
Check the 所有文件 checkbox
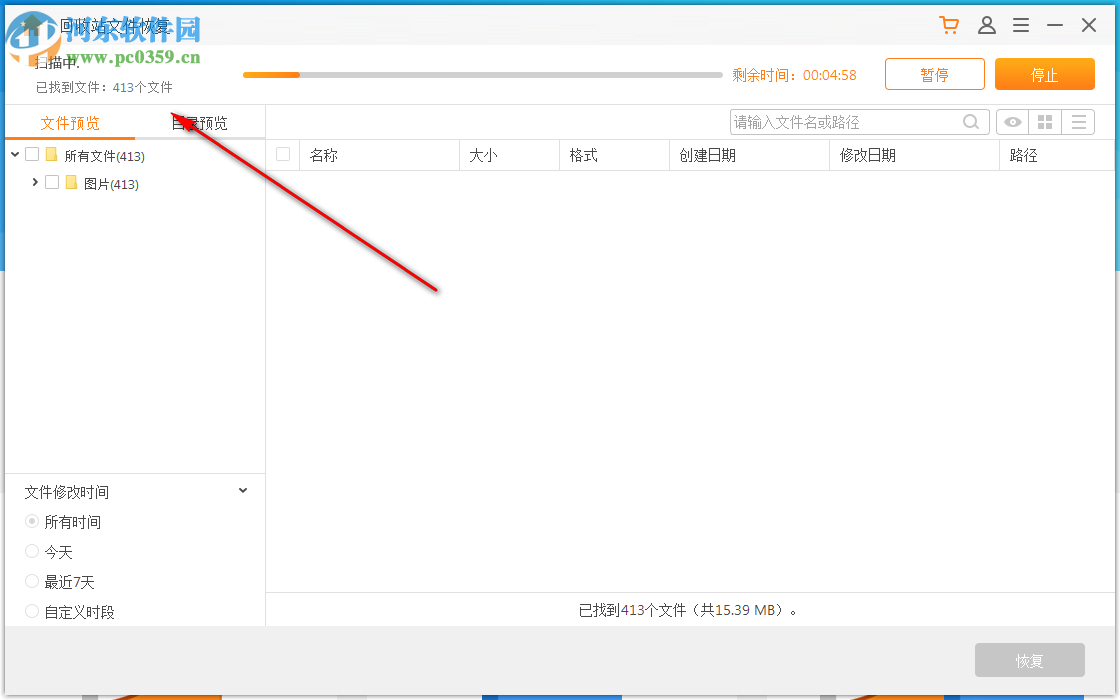pyautogui.click(x=31, y=155)
